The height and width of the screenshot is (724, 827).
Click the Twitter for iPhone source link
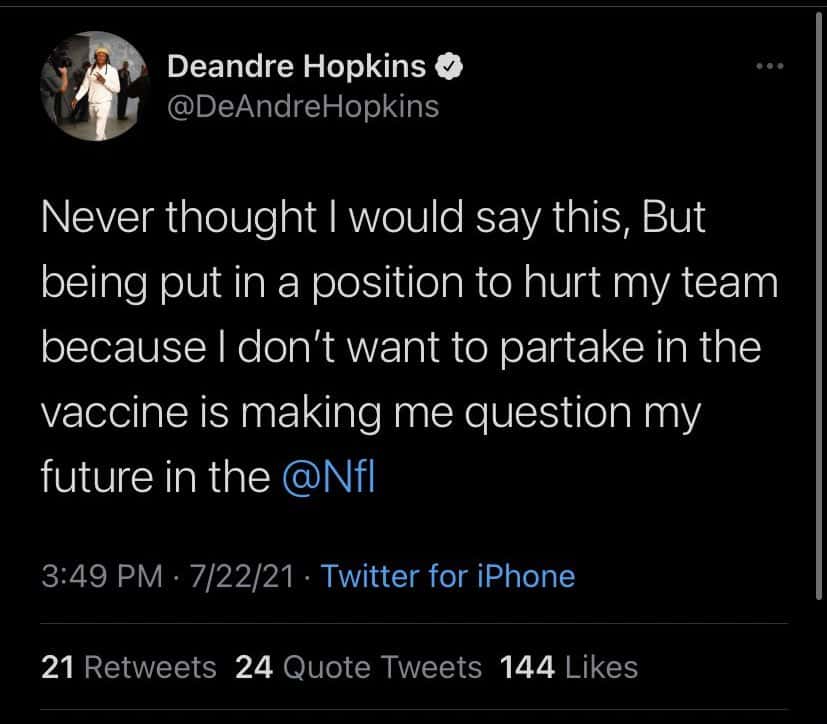click(448, 576)
